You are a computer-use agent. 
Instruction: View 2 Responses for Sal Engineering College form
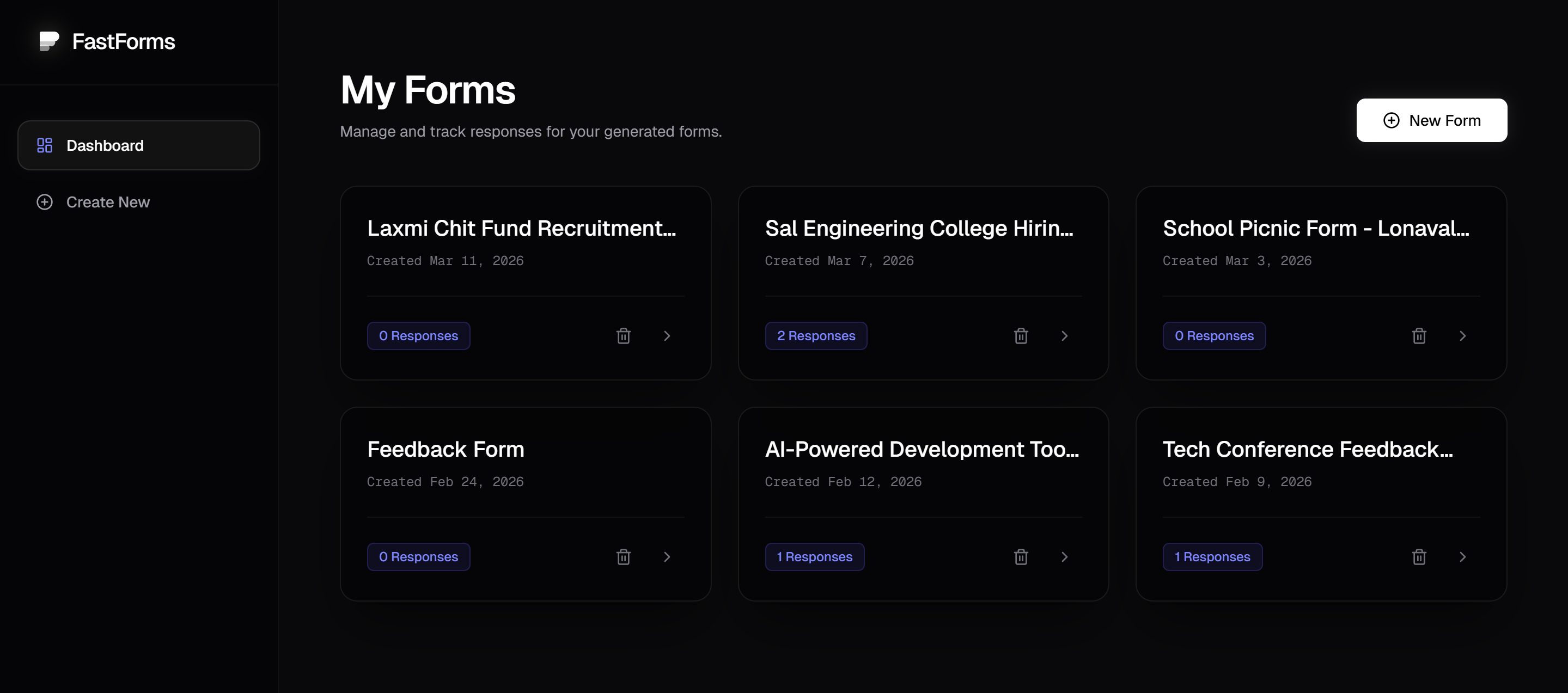coord(816,335)
